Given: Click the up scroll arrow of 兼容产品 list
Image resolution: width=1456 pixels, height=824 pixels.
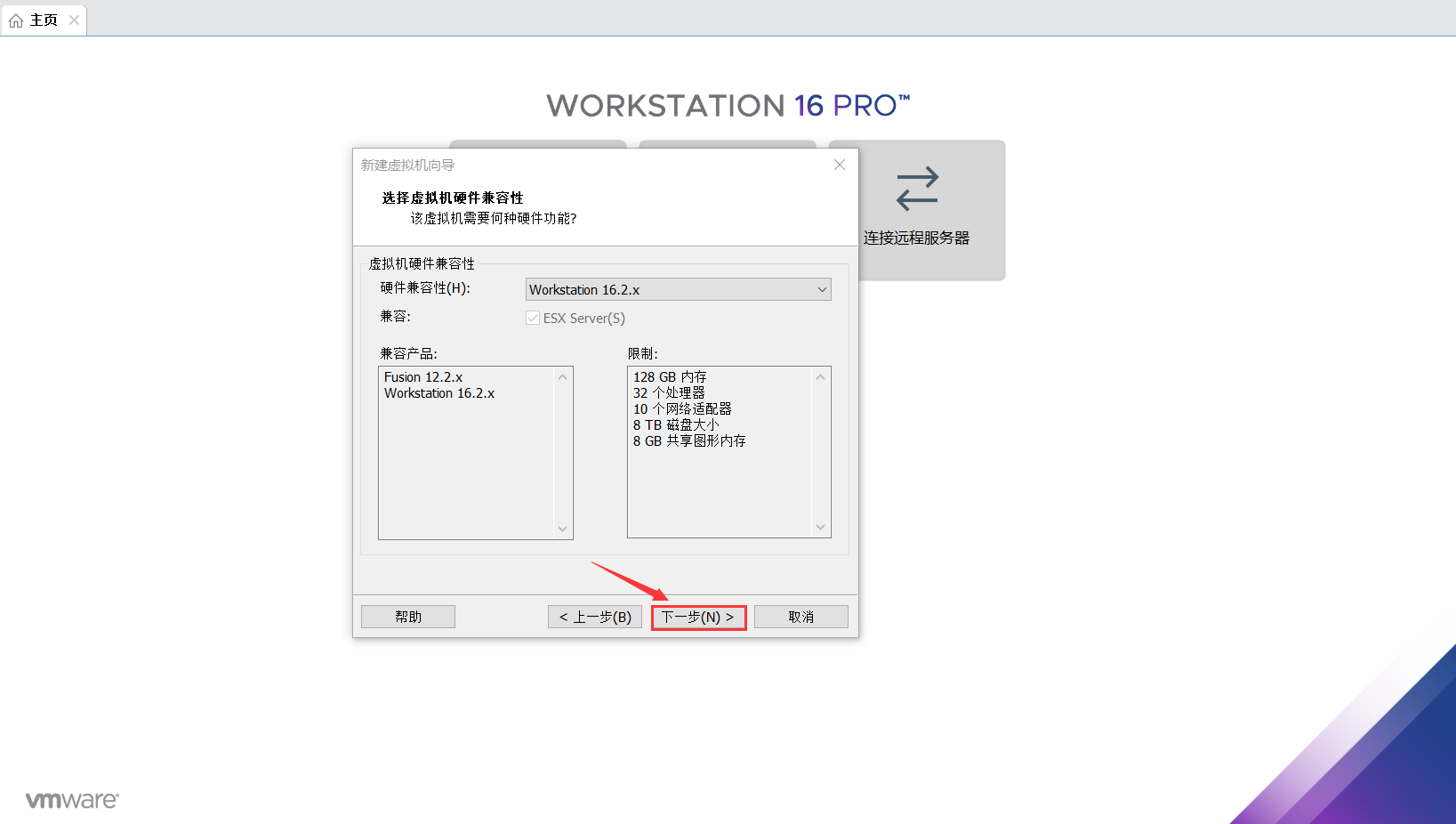Looking at the screenshot, I should (562, 377).
